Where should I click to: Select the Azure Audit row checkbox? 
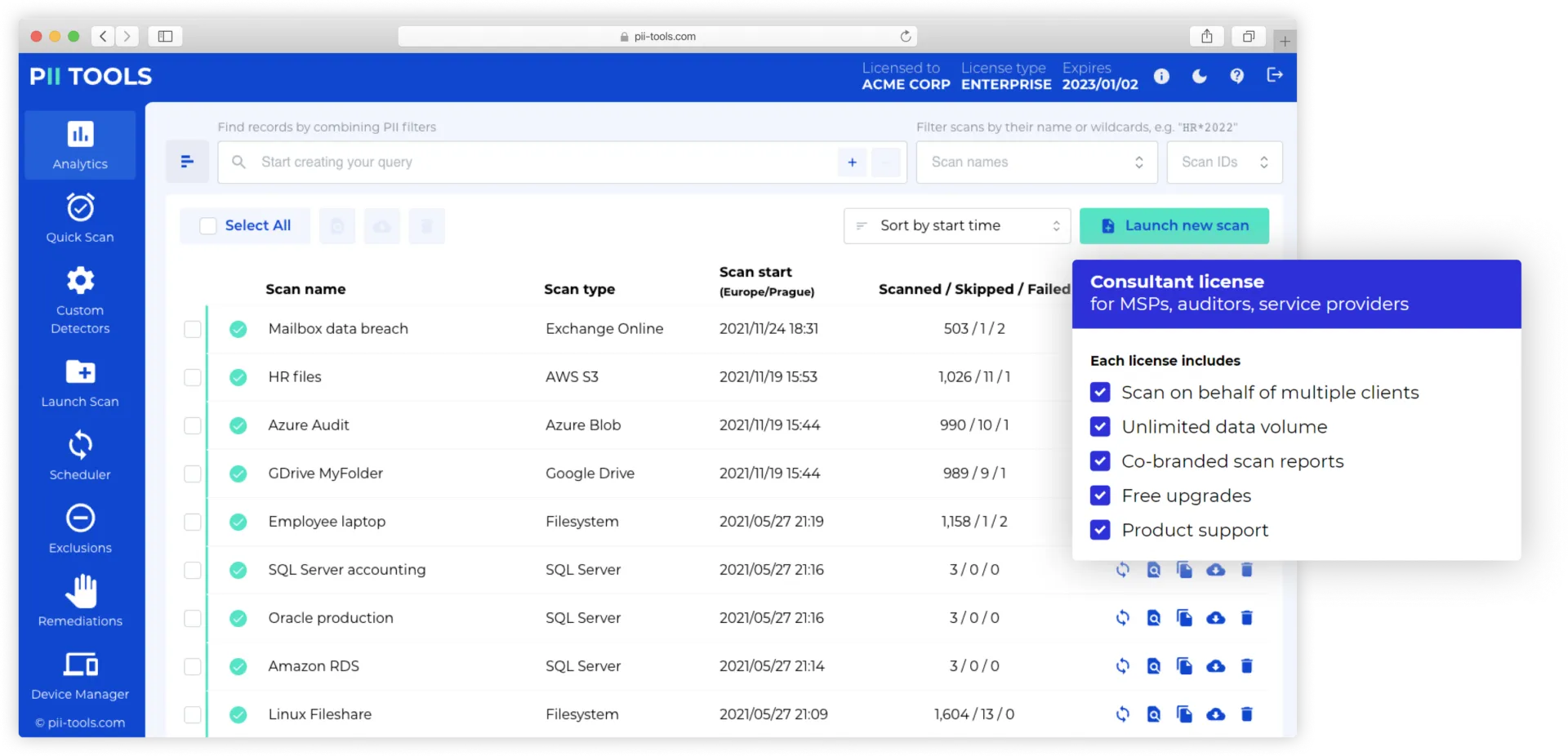[x=193, y=425]
